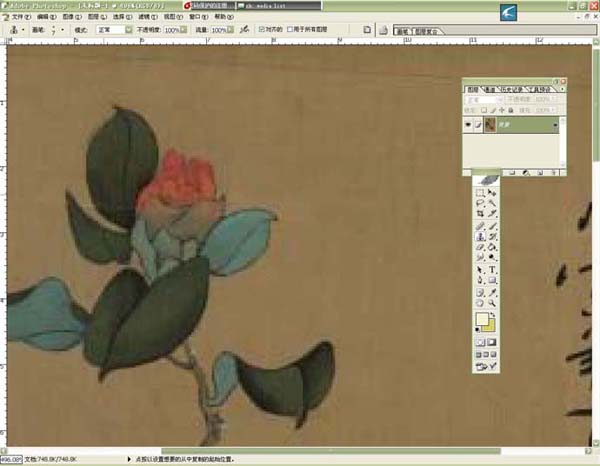Switch to Standard edit mode

pyautogui.click(x=480, y=342)
